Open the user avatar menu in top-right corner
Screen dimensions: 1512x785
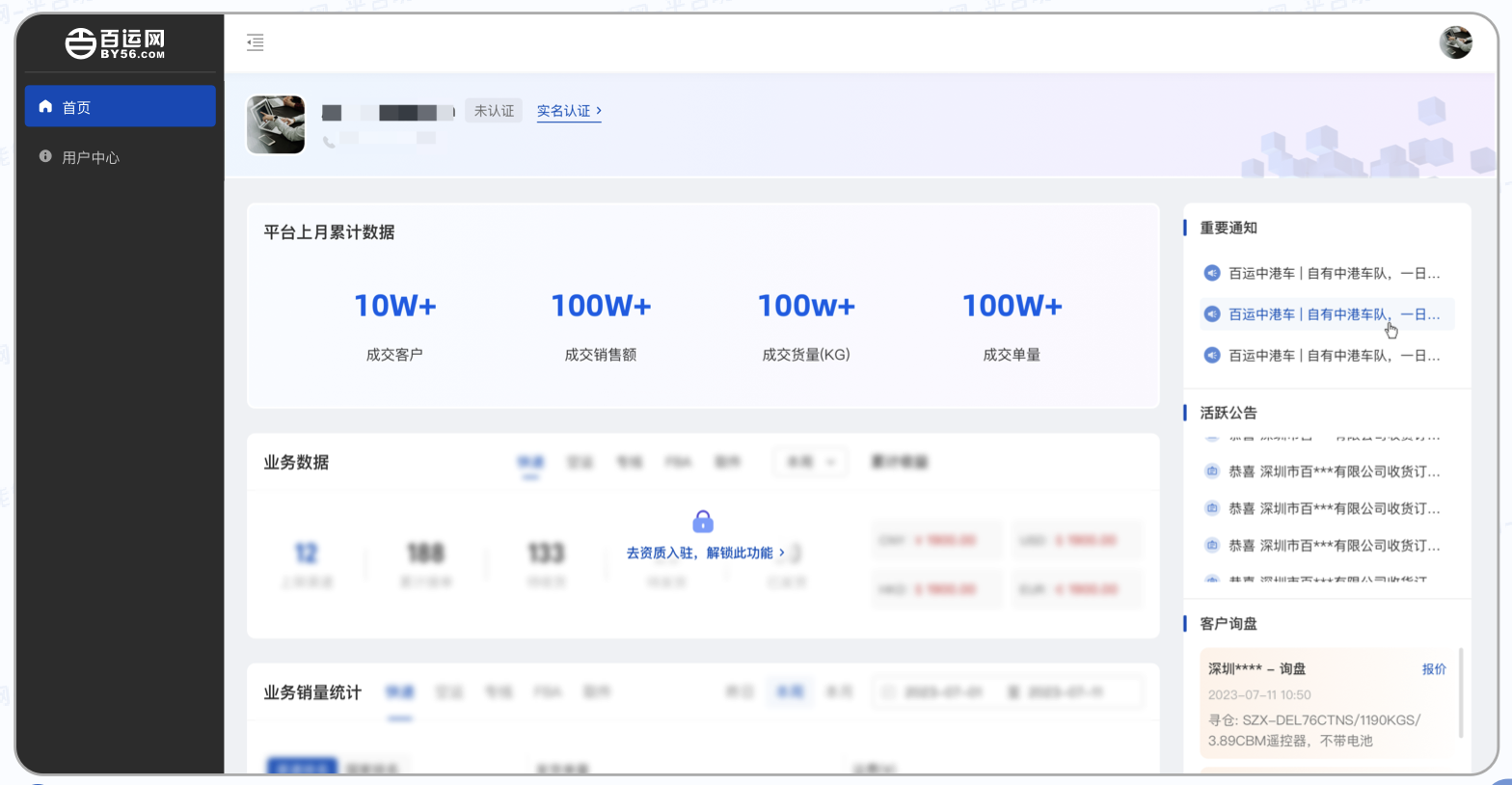click(x=1455, y=42)
